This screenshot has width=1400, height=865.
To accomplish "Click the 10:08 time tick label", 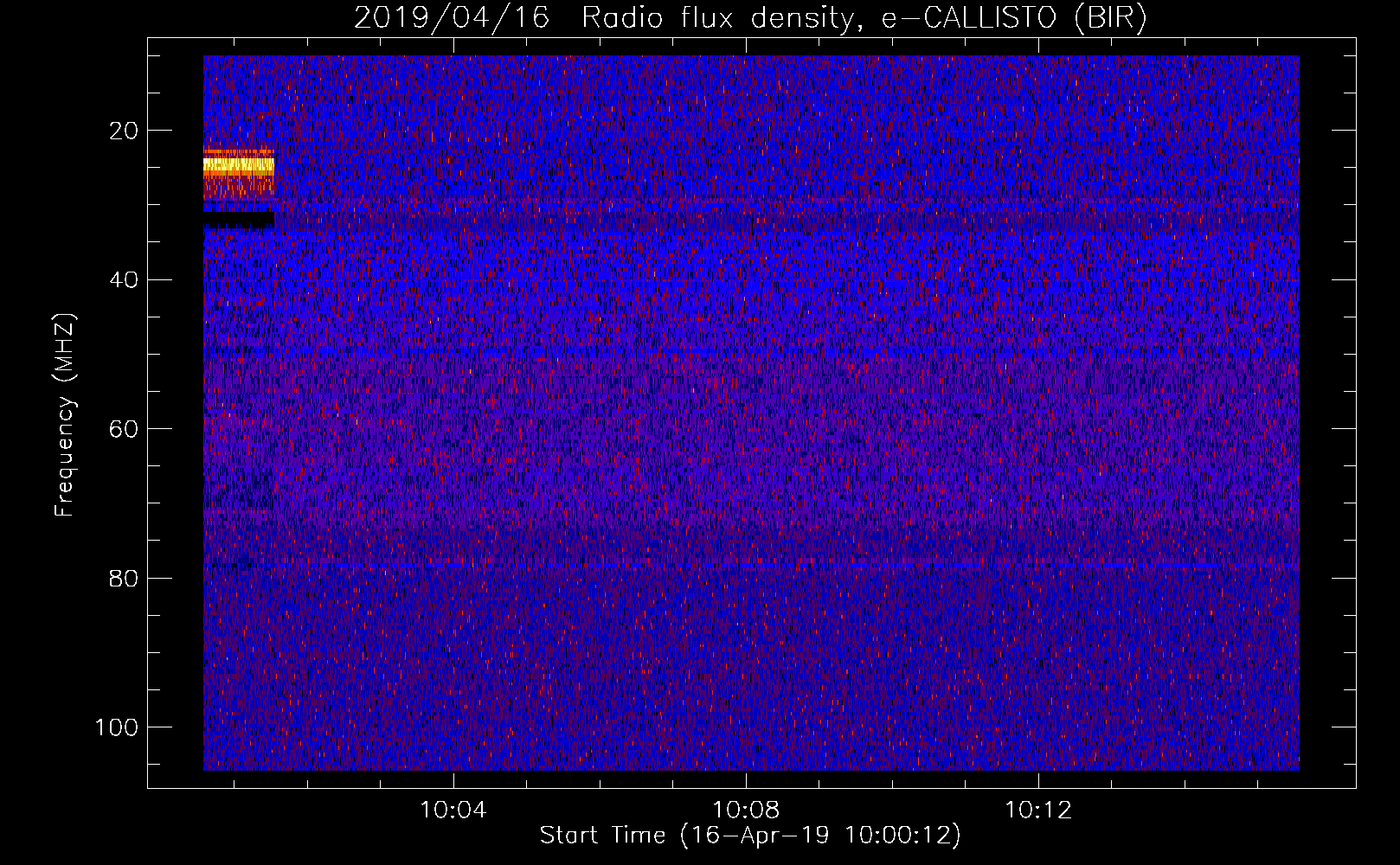I will point(745,810).
